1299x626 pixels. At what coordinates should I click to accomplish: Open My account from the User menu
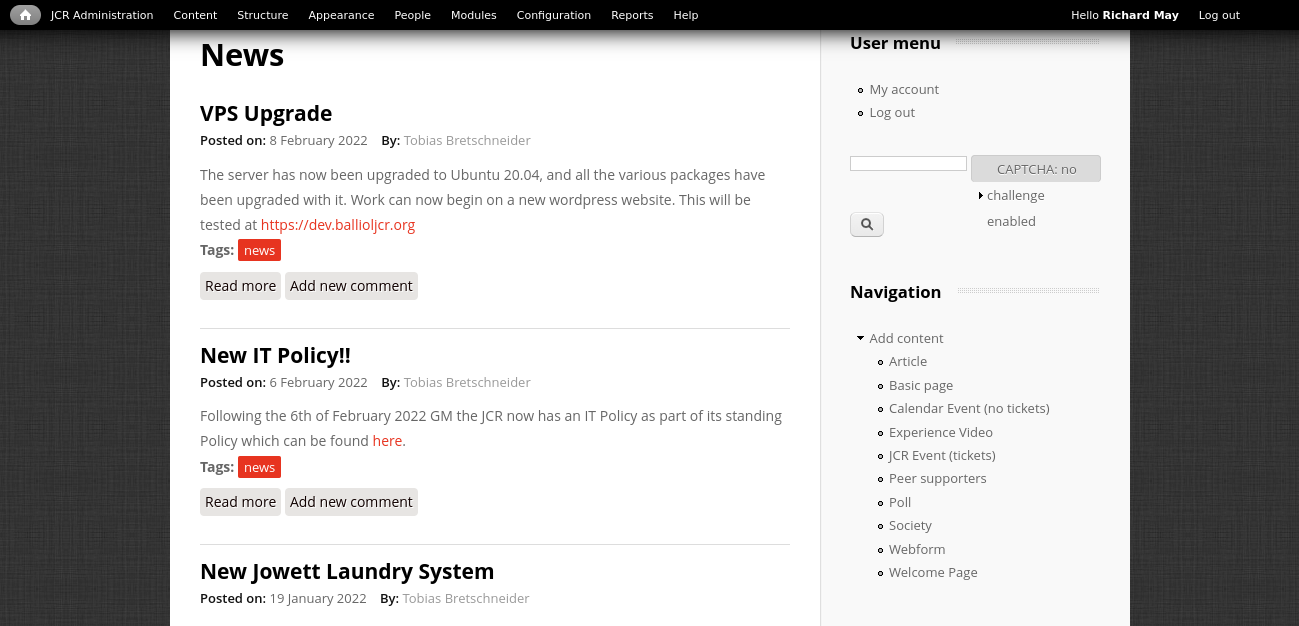(903, 89)
